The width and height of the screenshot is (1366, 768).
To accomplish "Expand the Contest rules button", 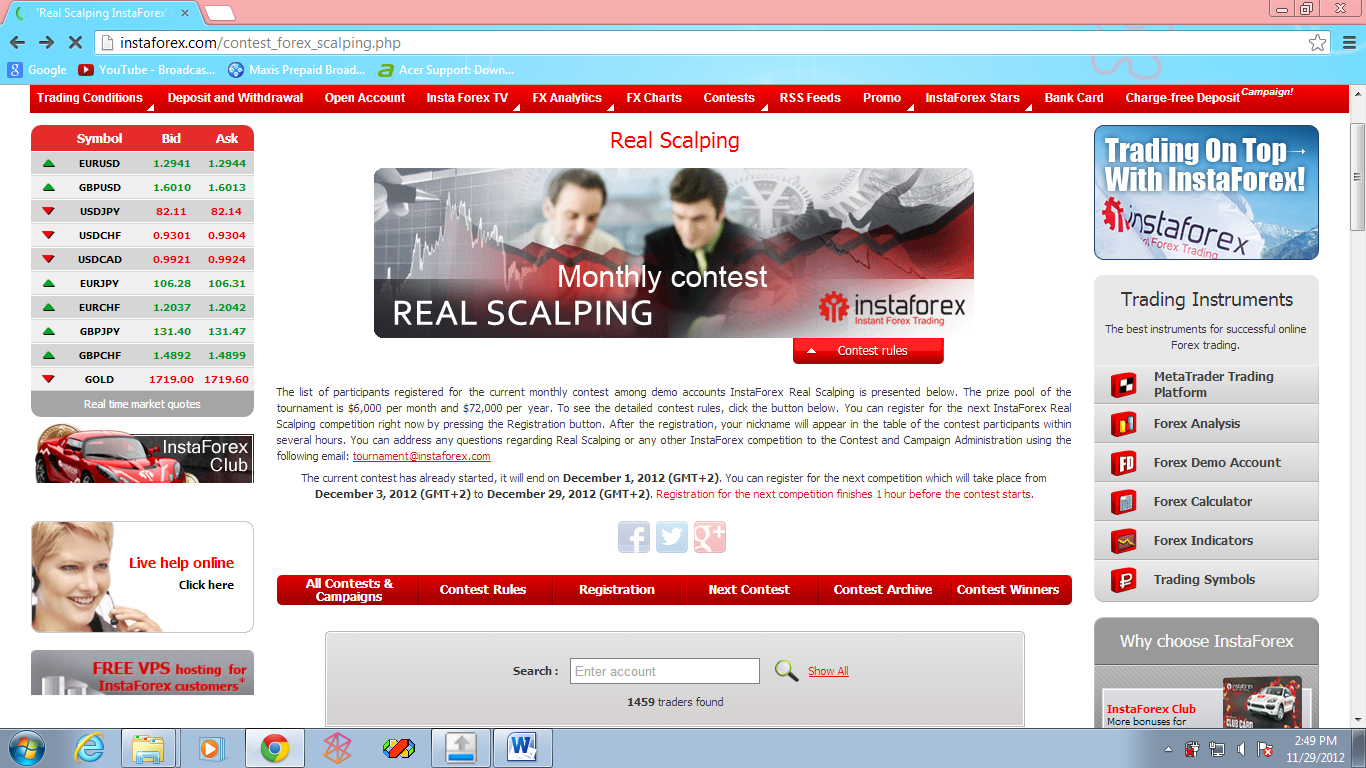I will pyautogui.click(x=868, y=351).
